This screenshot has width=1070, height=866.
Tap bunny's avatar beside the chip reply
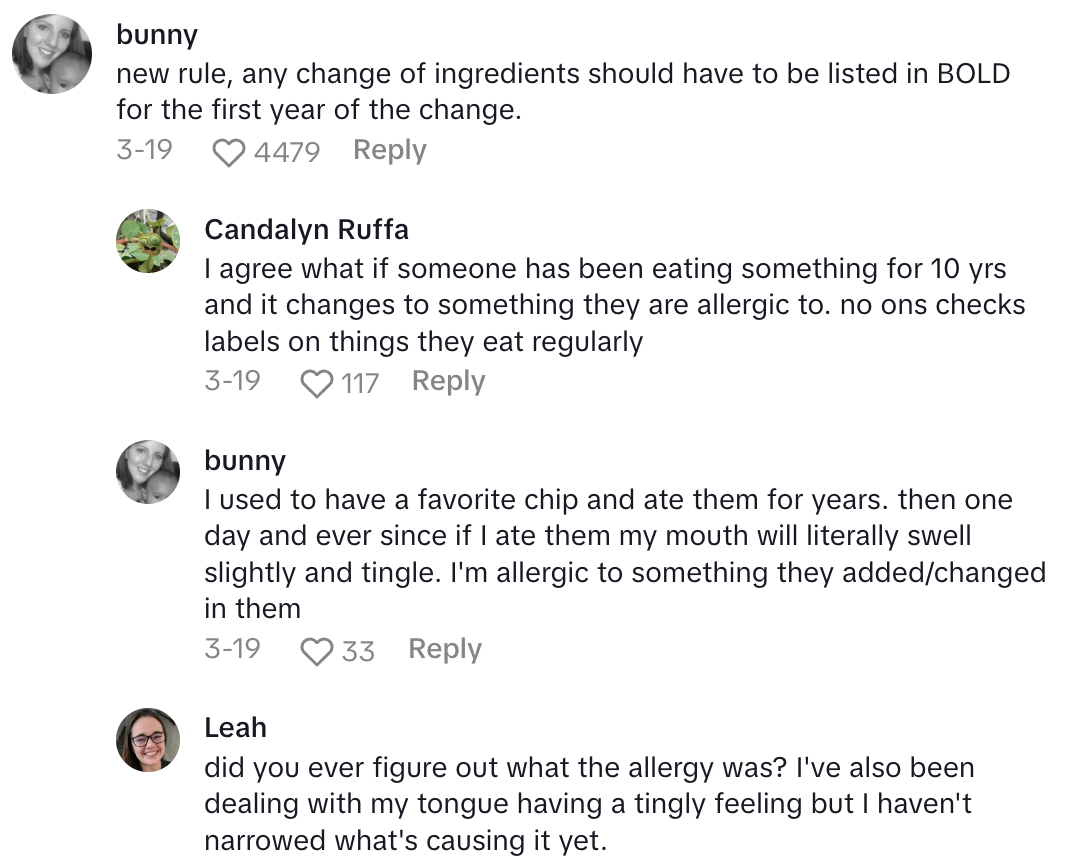point(148,471)
